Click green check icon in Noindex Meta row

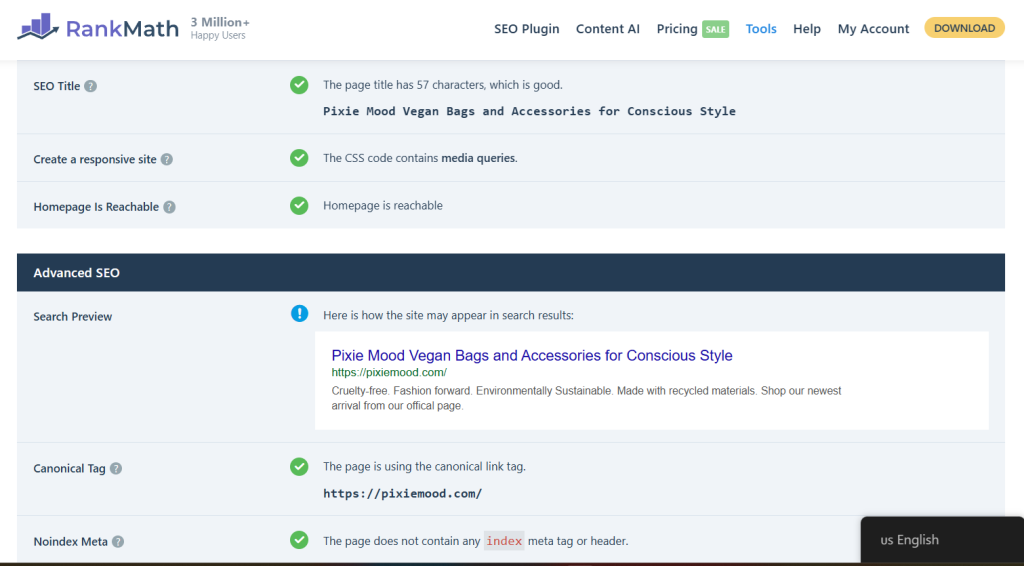coord(299,540)
